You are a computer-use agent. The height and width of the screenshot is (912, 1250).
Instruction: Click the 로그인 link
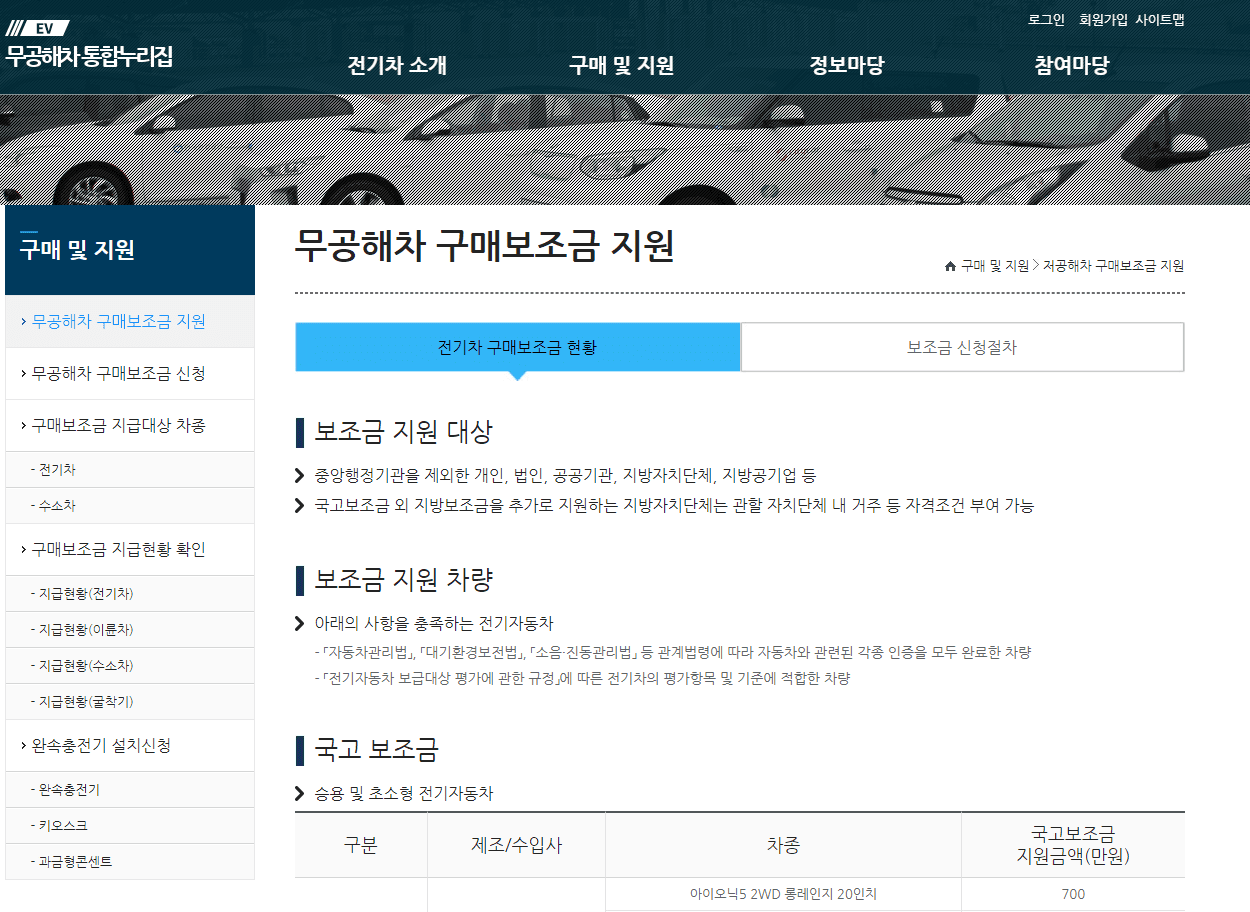click(1044, 19)
